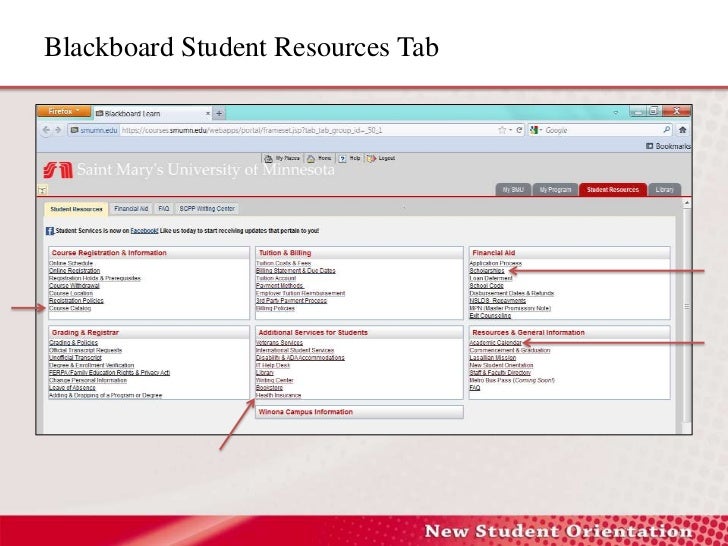The height and width of the screenshot is (546, 728).
Task: Open the Online Registration link
Action: coord(74,271)
